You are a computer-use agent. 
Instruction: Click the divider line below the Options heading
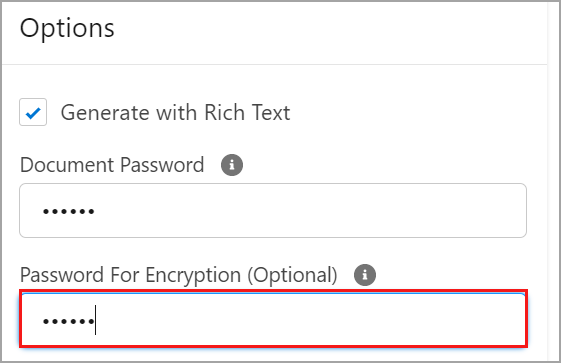point(274,65)
